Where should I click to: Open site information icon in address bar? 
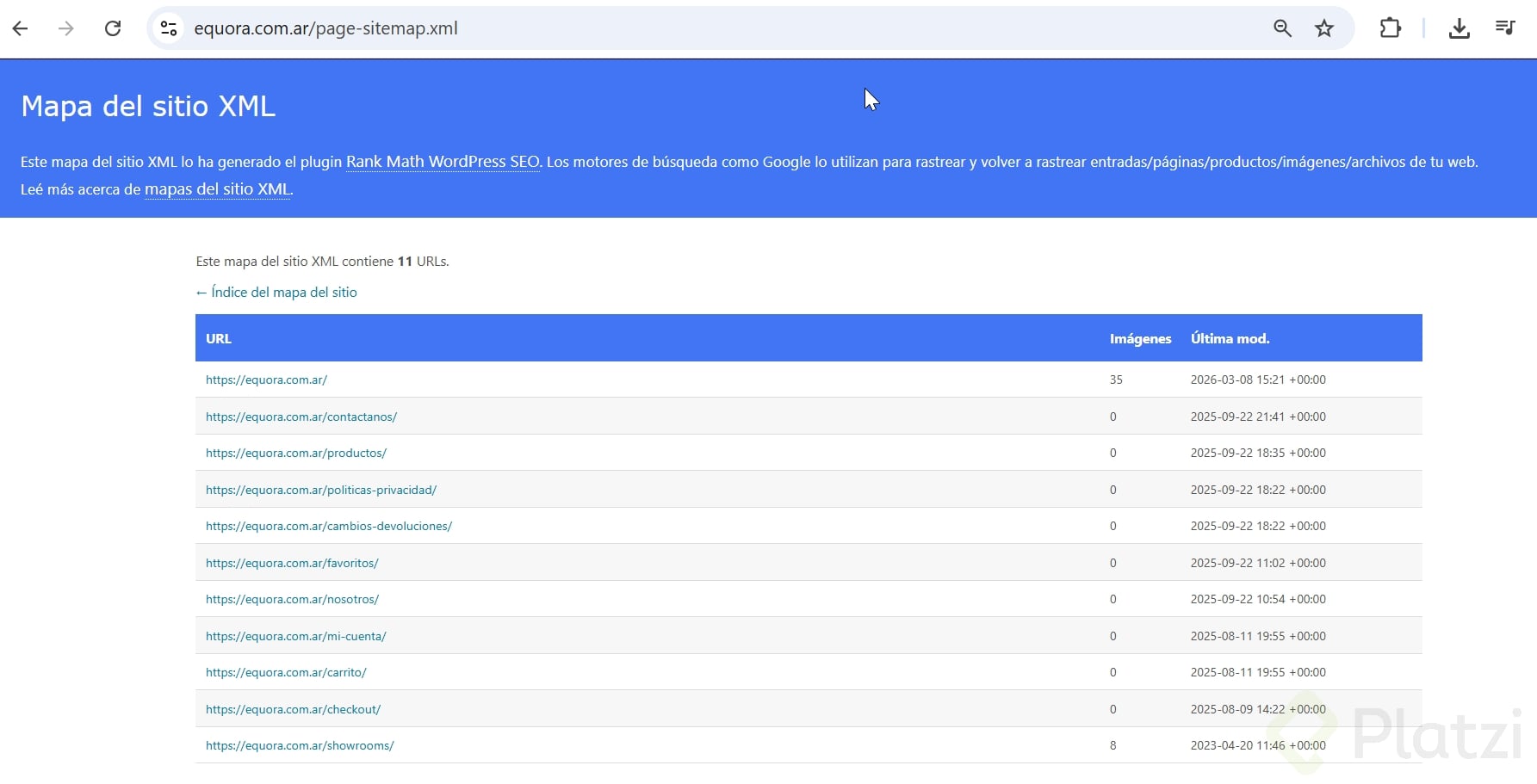(169, 28)
